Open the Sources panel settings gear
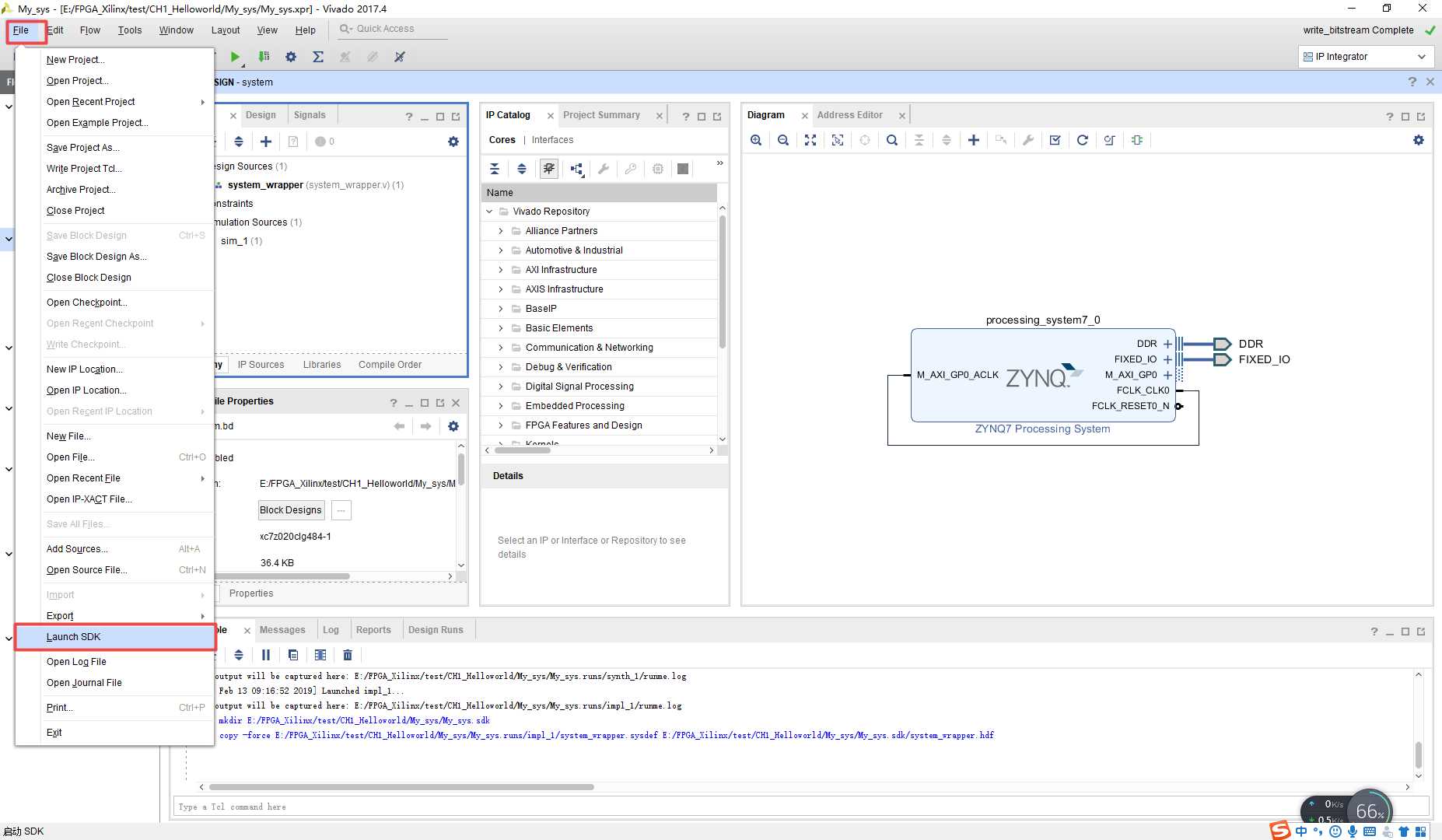The width and height of the screenshot is (1442, 840). tap(453, 142)
